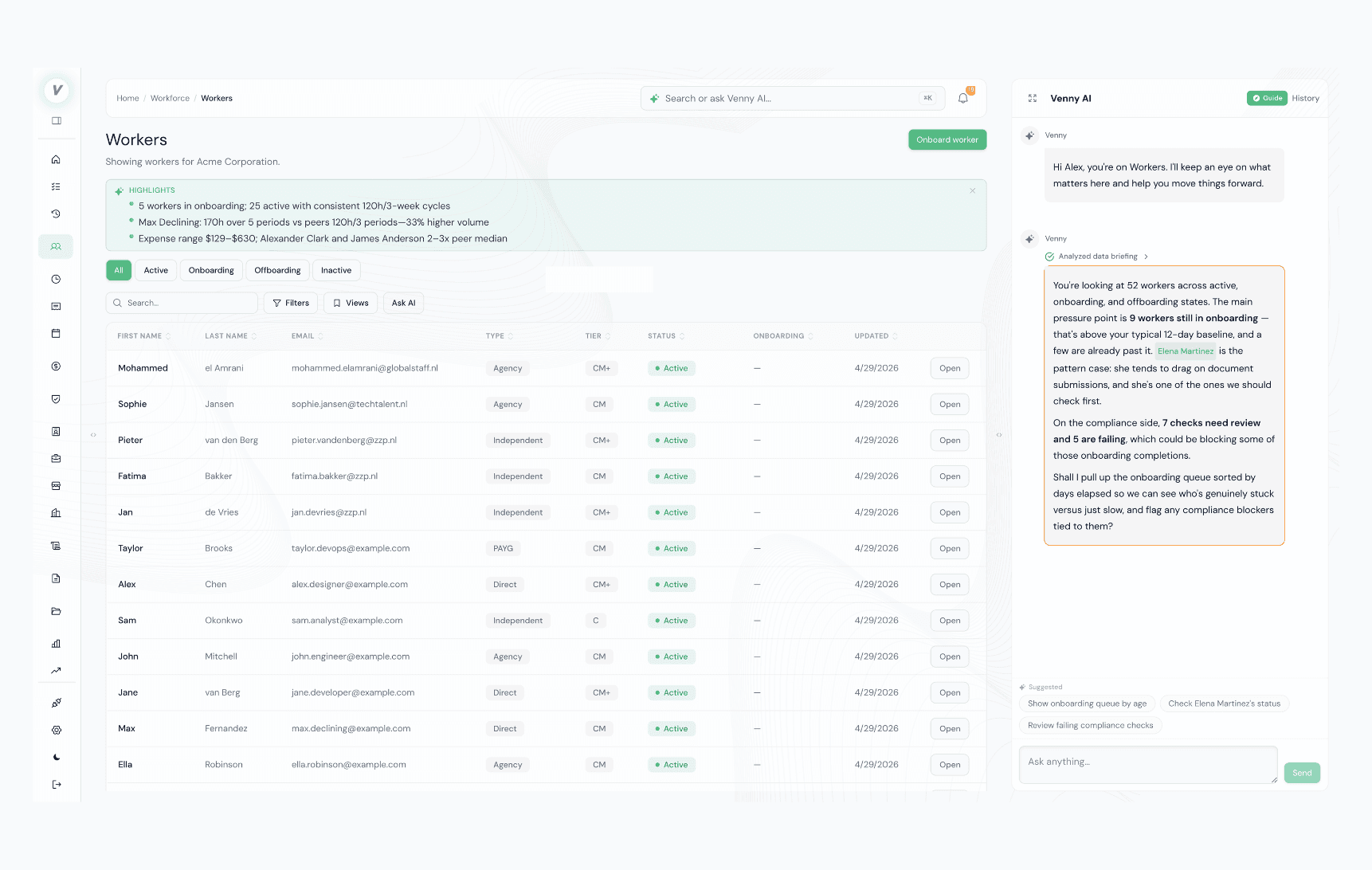Dismiss the Highlights banner
Screen dimensions: 1372x870
(x=973, y=190)
